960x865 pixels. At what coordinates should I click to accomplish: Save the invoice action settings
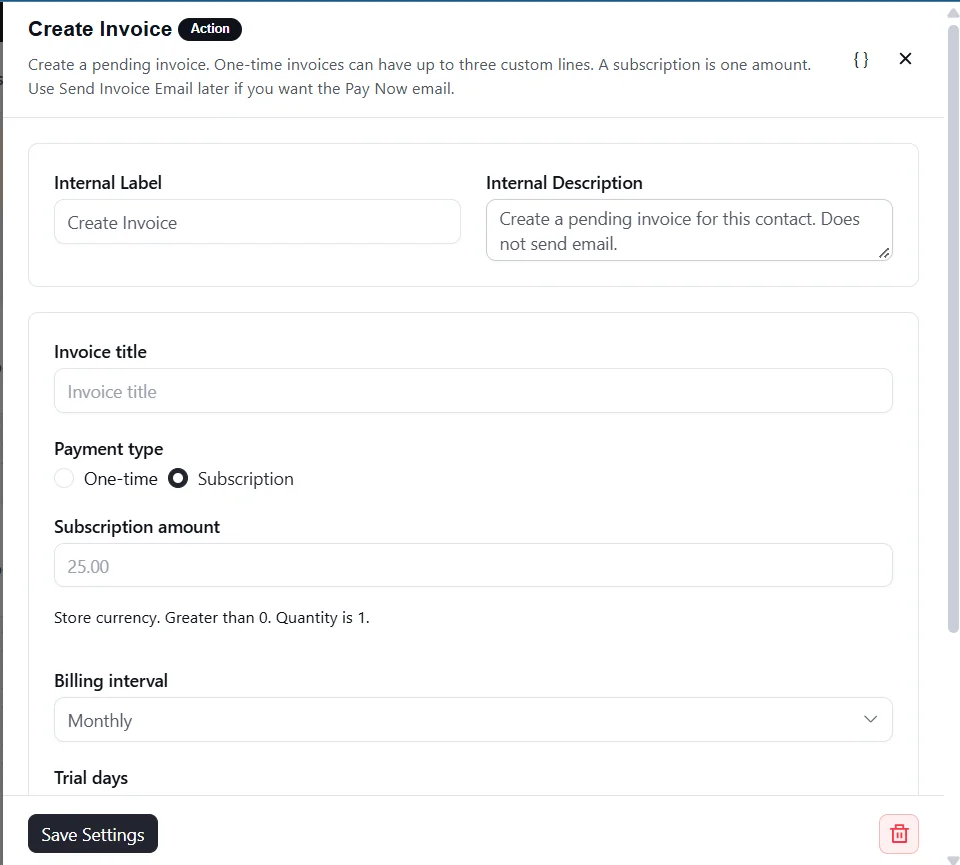(93, 833)
